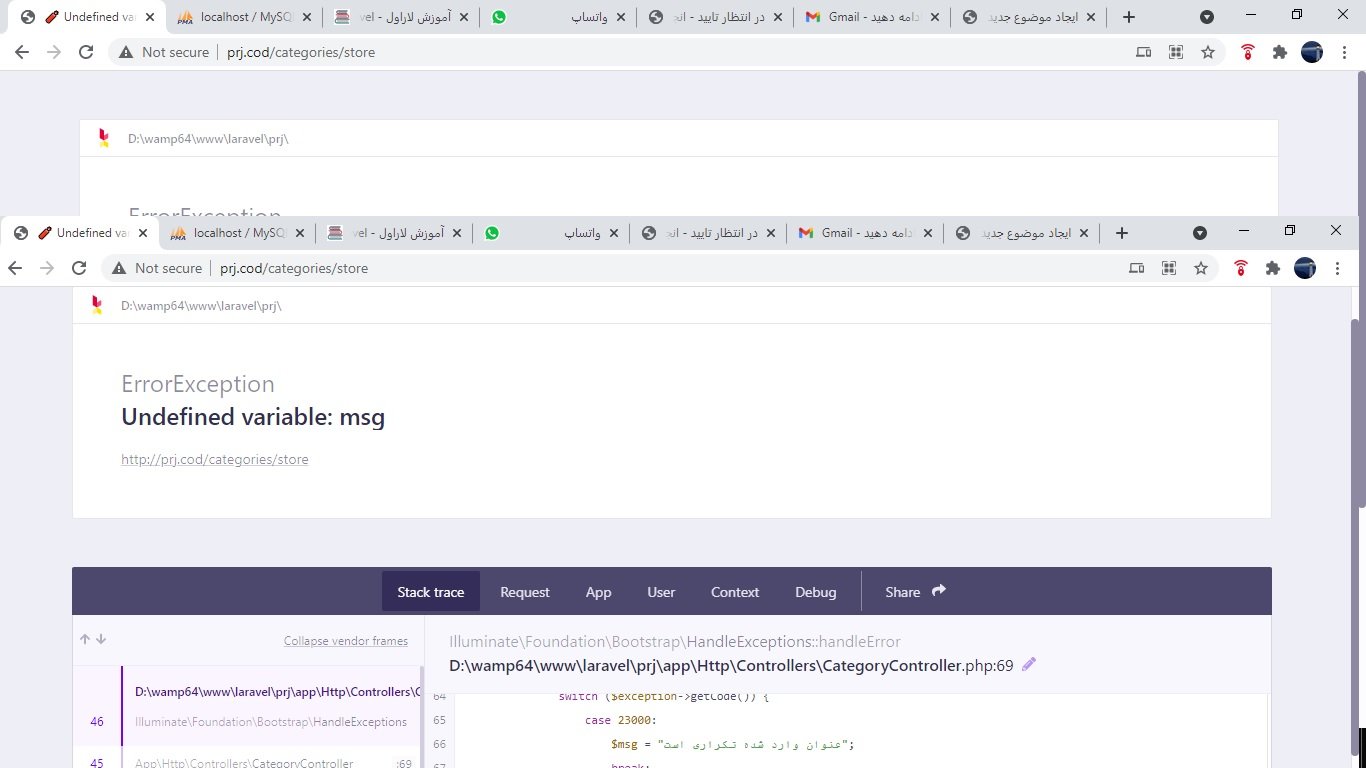The height and width of the screenshot is (768, 1366).
Task: Select localhost / MySQL tab in front window
Action: click(x=240, y=233)
